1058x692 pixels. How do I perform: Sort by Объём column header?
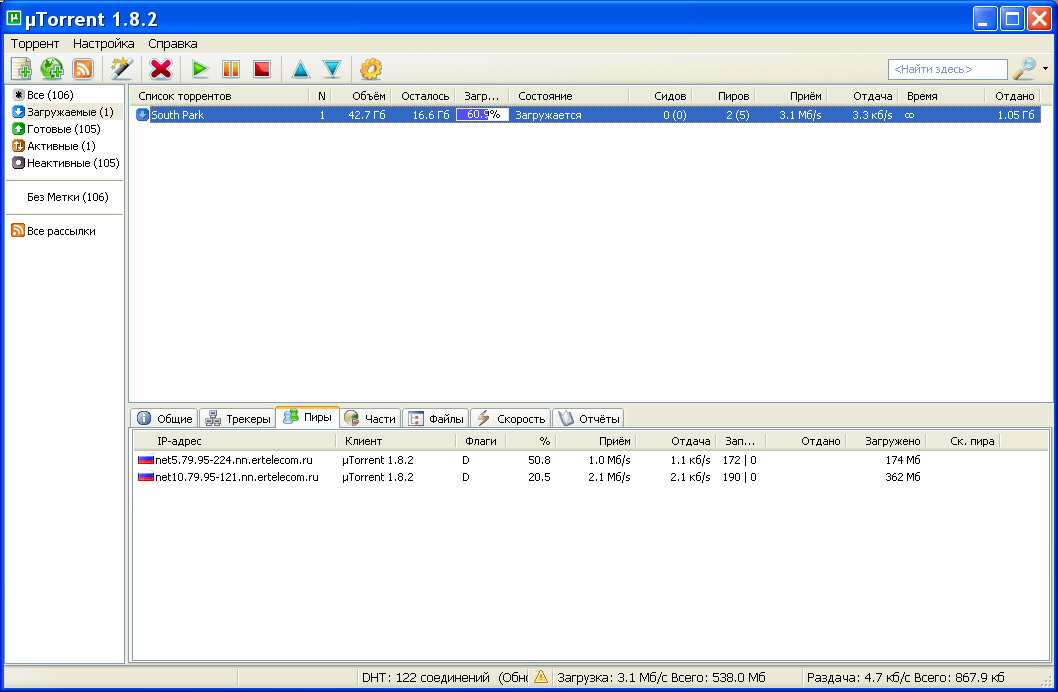363,96
